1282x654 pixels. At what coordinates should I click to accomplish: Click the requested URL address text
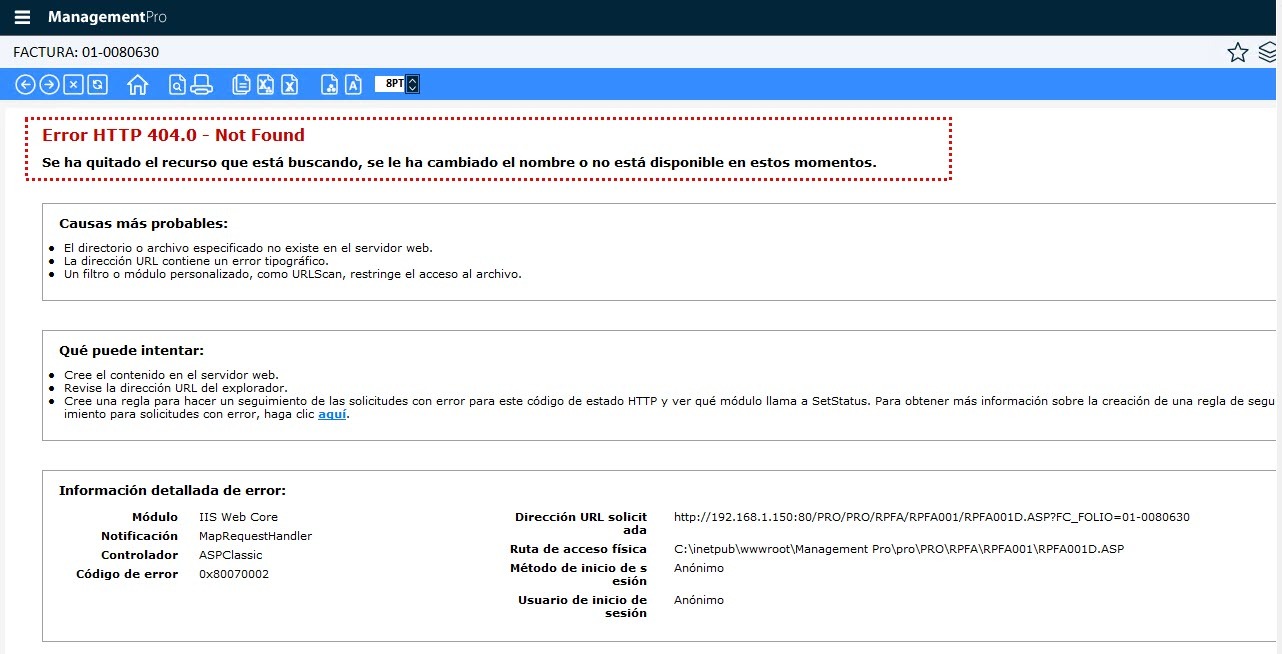931,517
